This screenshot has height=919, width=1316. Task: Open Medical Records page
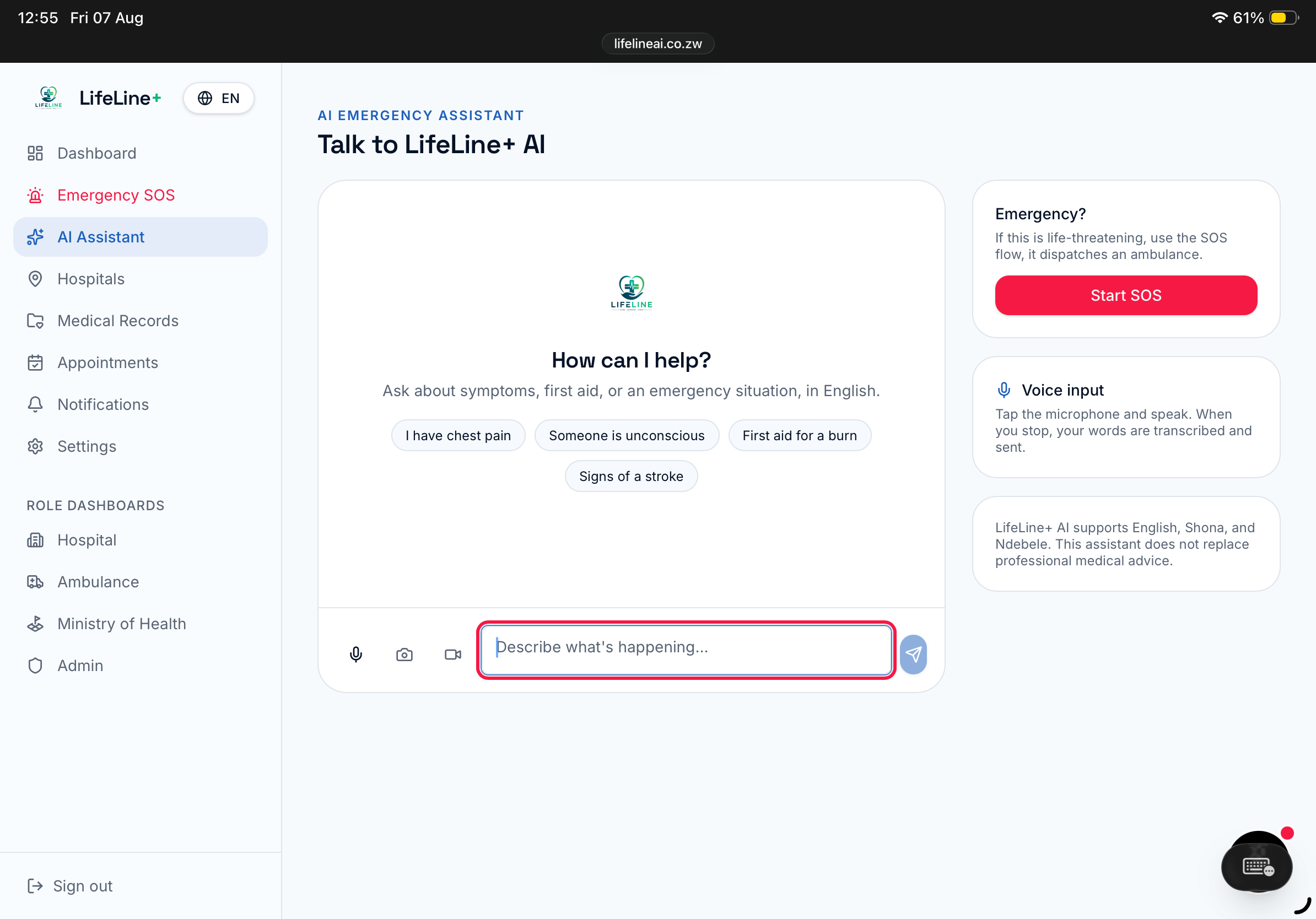tap(141, 320)
